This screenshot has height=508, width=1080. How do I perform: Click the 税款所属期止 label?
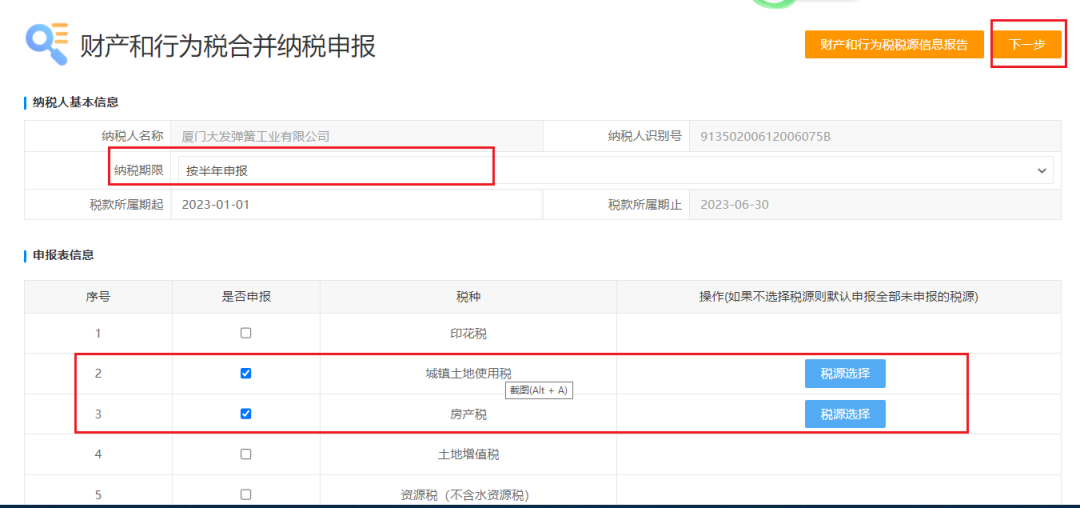pos(645,204)
